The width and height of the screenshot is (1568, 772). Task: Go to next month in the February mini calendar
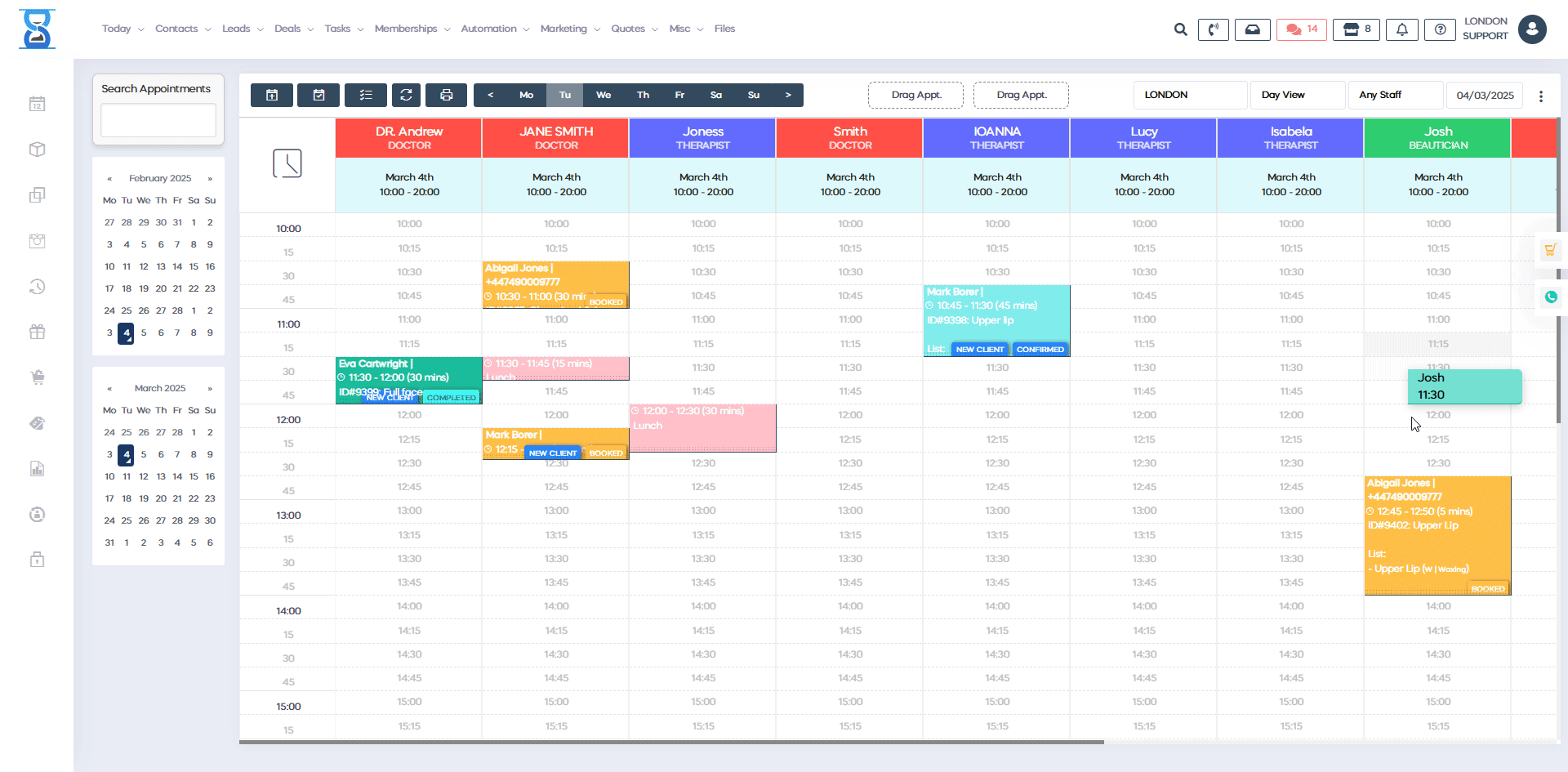(x=210, y=178)
